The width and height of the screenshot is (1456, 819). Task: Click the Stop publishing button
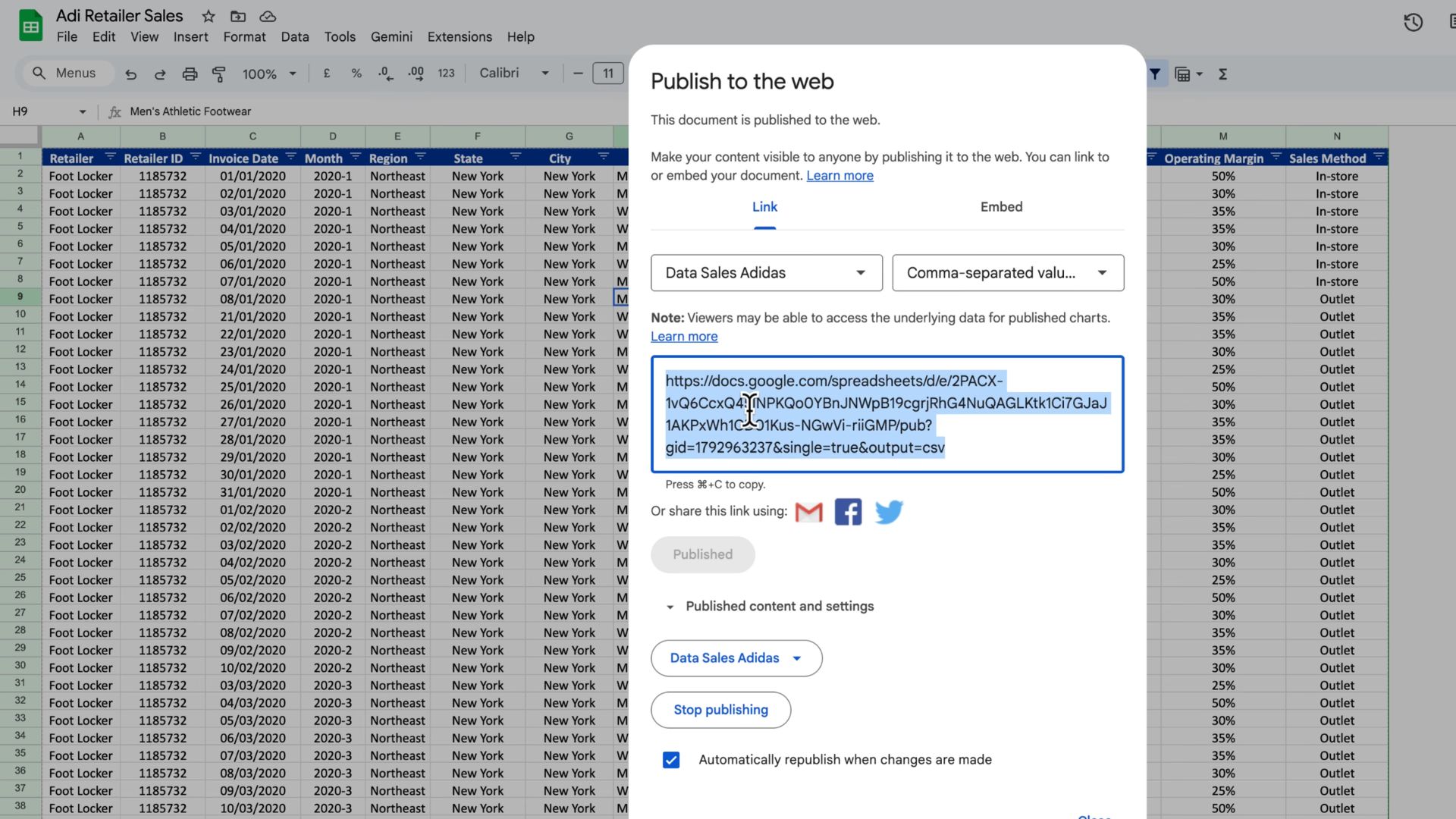pos(720,710)
